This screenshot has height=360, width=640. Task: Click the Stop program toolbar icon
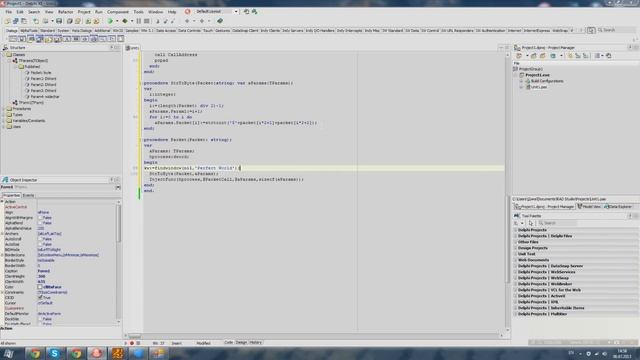[147, 21]
